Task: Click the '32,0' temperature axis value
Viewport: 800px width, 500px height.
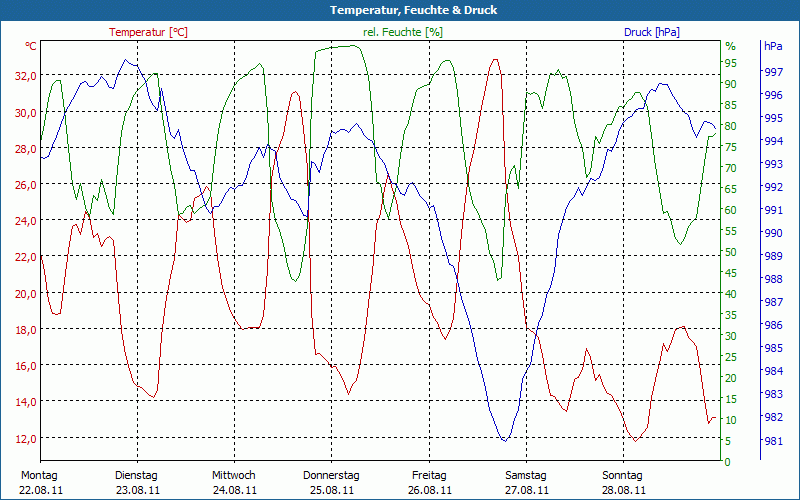Action: click(x=26, y=76)
